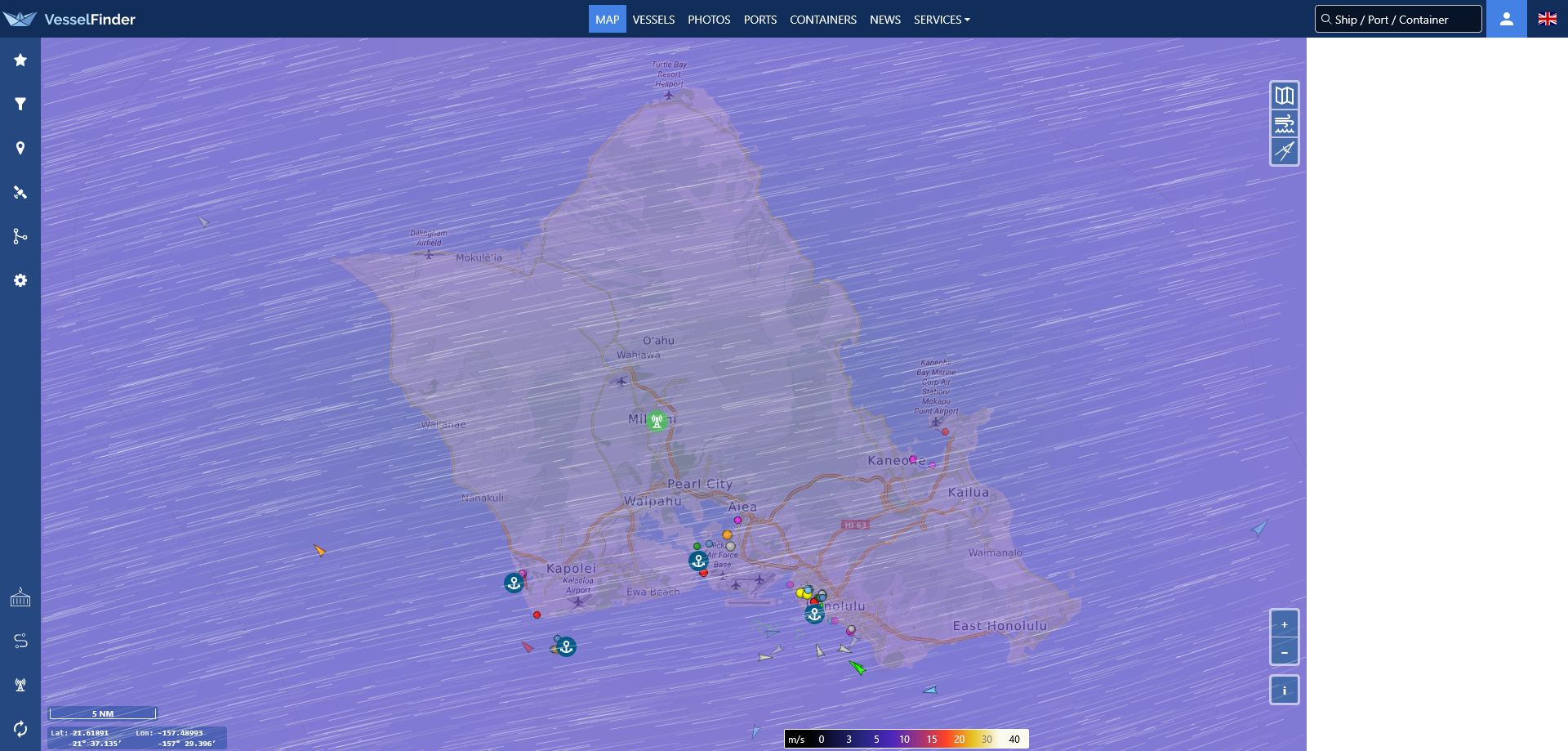This screenshot has height=751, width=1568.
Task: Select the red vessel dot south of Kapolei
Action: (537, 615)
